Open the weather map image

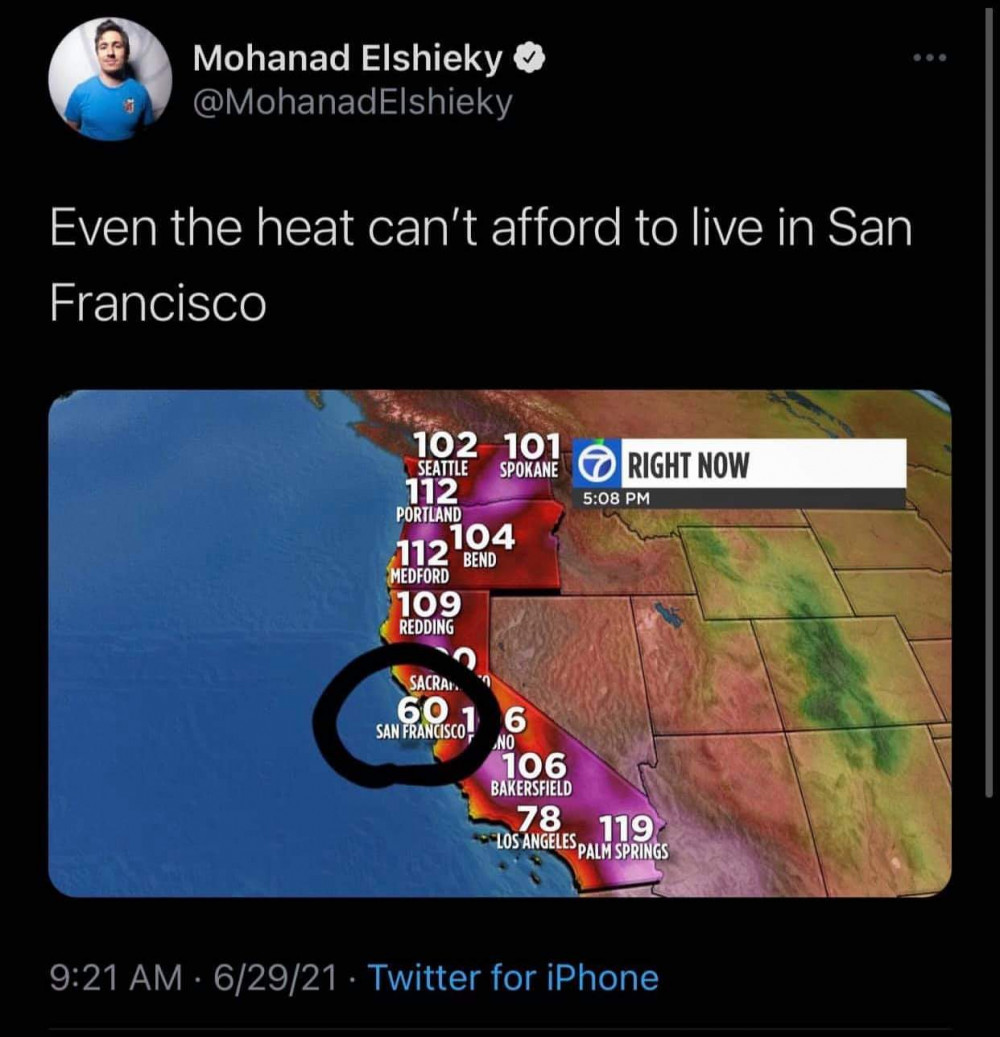(x=499, y=643)
